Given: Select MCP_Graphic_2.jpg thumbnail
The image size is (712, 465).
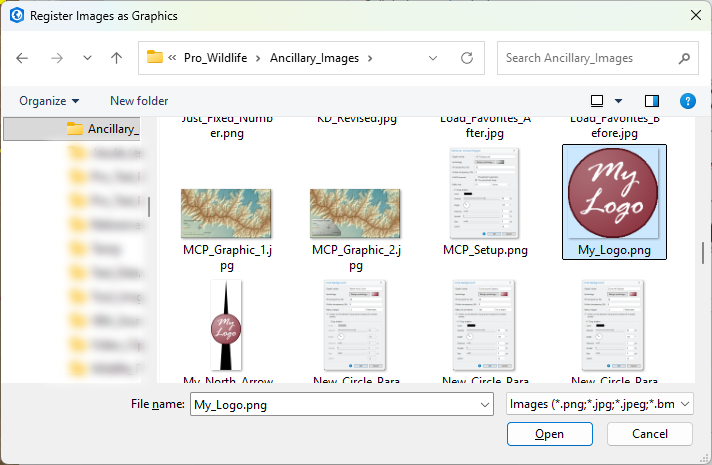Looking at the screenshot, I should (x=355, y=213).
